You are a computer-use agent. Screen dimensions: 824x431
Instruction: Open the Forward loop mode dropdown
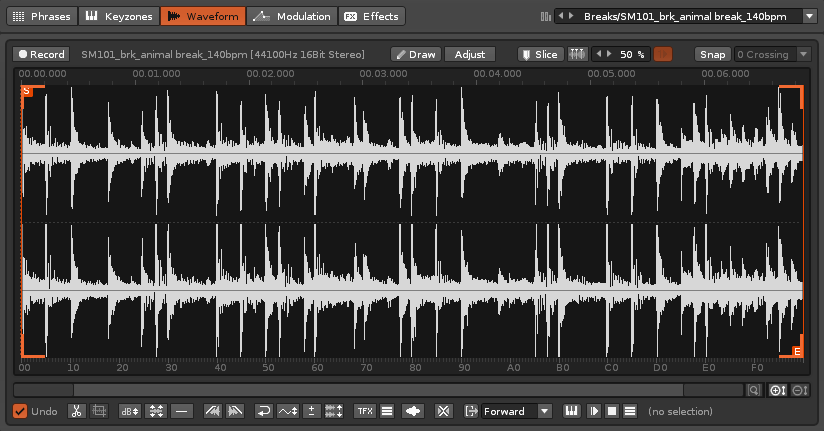click(516, 411)
